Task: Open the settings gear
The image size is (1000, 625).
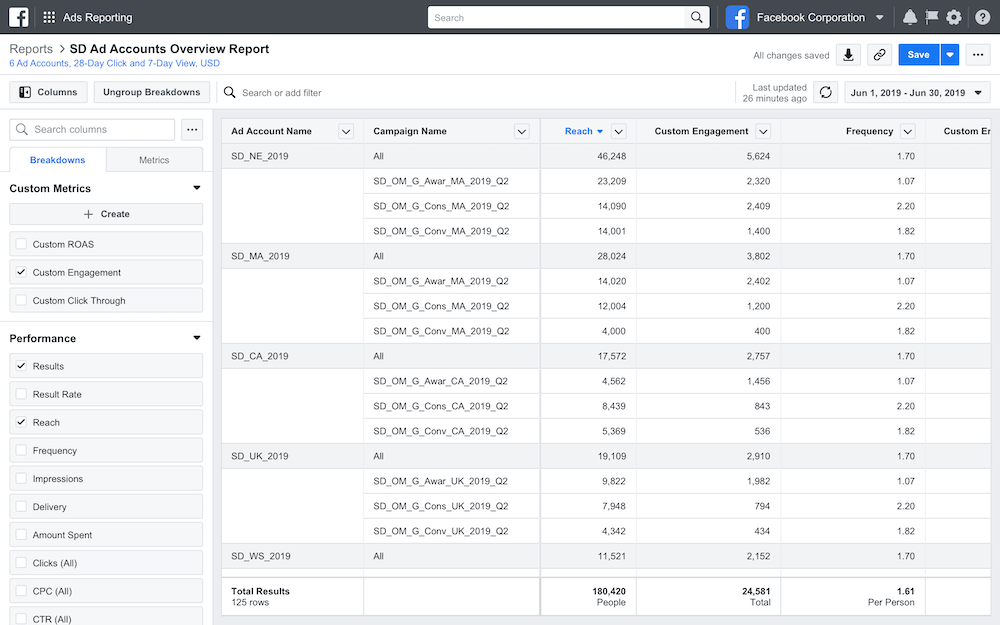Action: click(x=953, y=16)
